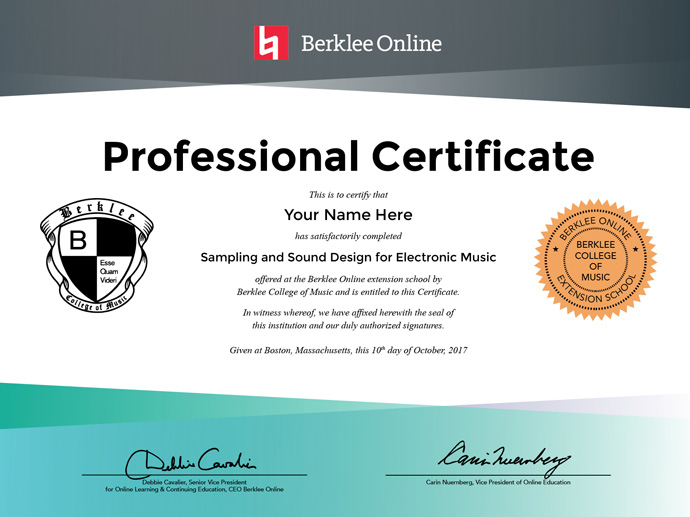This screenshot has width=690, height=517.
Task: Click 'for Online Learning & Continuing Education' caption line
Action: [195, 489]
